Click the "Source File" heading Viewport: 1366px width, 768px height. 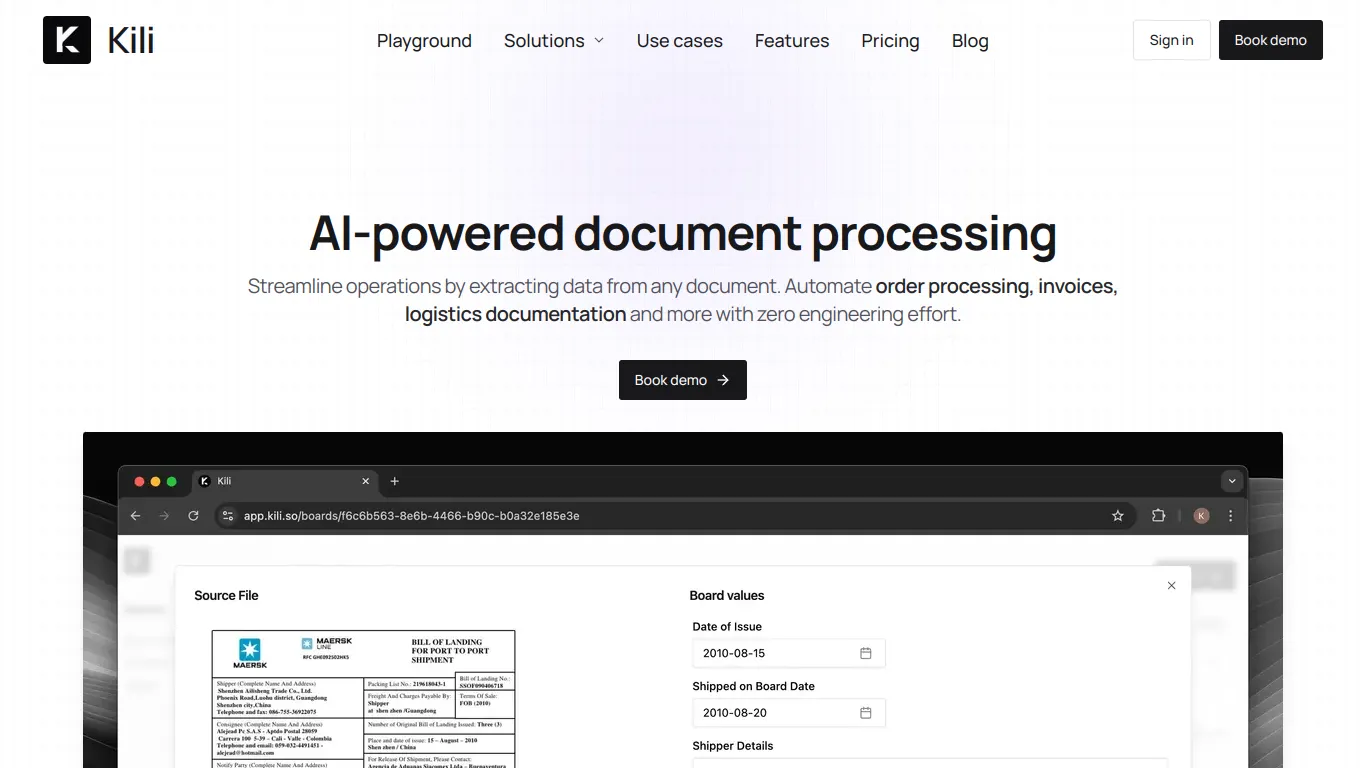click(x=226, y=595)
